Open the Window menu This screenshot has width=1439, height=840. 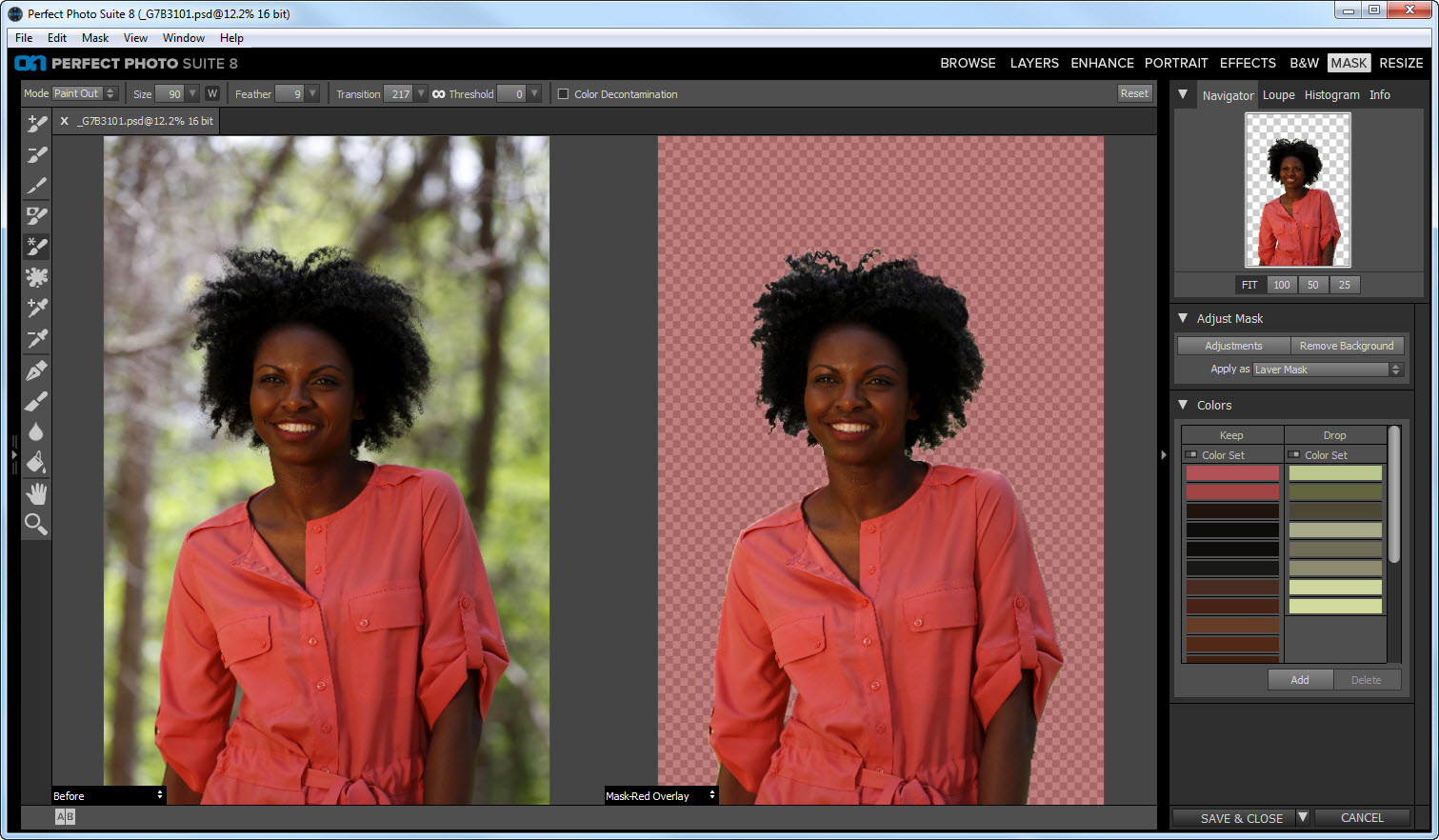click(x=184, y=38)
